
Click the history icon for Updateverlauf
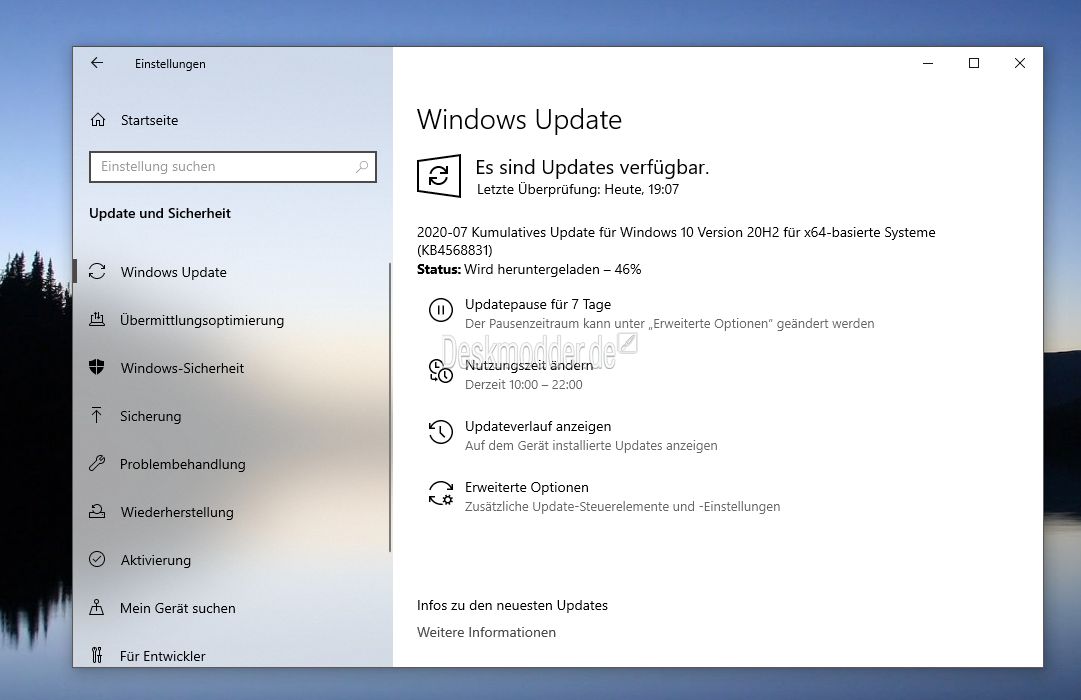(x=441, y=432)
